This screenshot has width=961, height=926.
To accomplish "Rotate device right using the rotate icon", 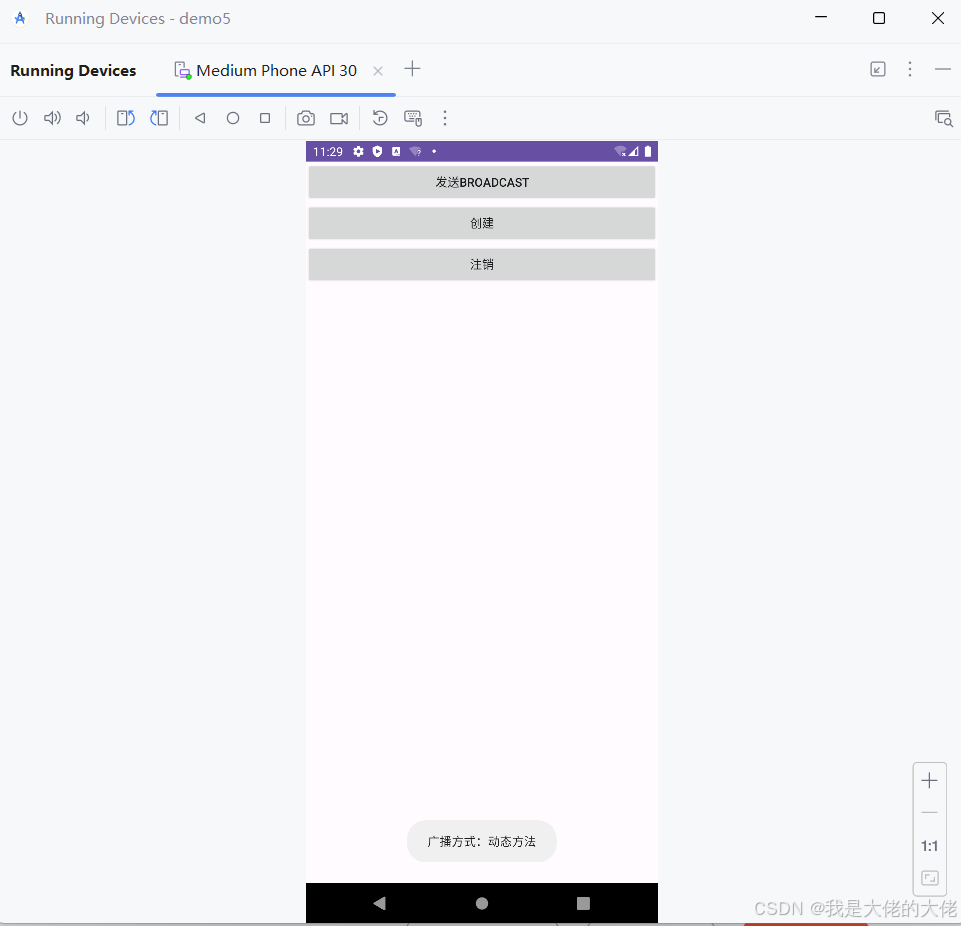I will tap(159, 118).
